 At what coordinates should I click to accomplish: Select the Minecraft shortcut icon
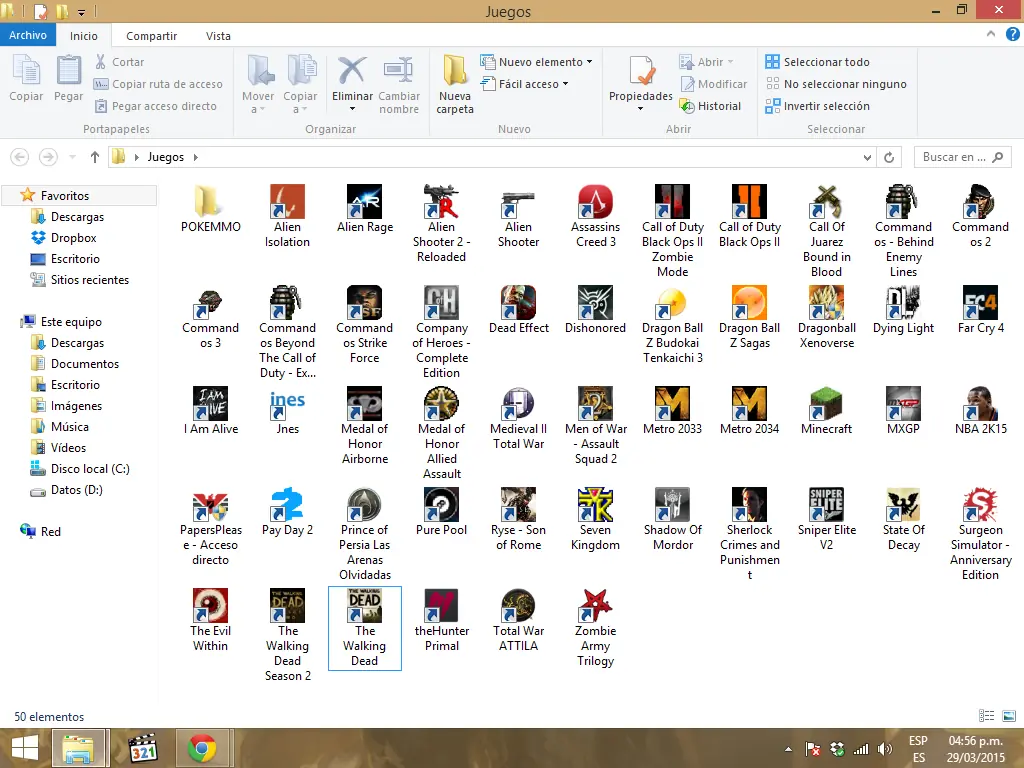coord(827,411)
